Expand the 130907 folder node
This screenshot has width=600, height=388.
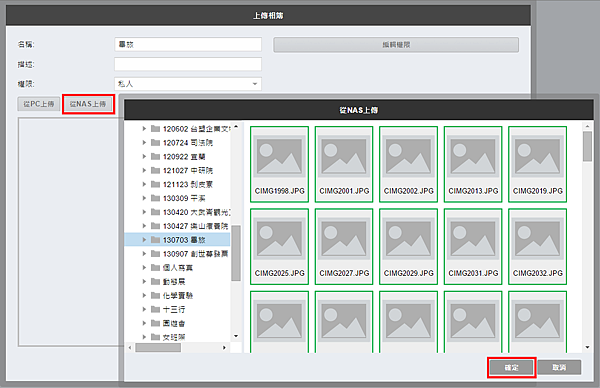144,254
